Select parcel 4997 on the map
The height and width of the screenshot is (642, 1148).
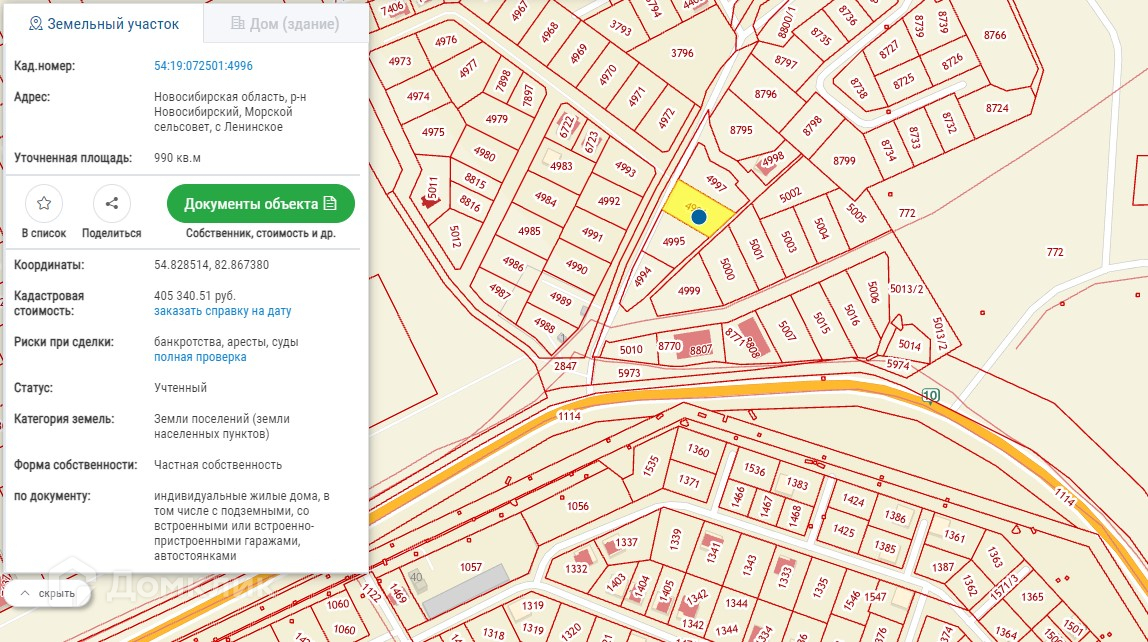[715, 181]
